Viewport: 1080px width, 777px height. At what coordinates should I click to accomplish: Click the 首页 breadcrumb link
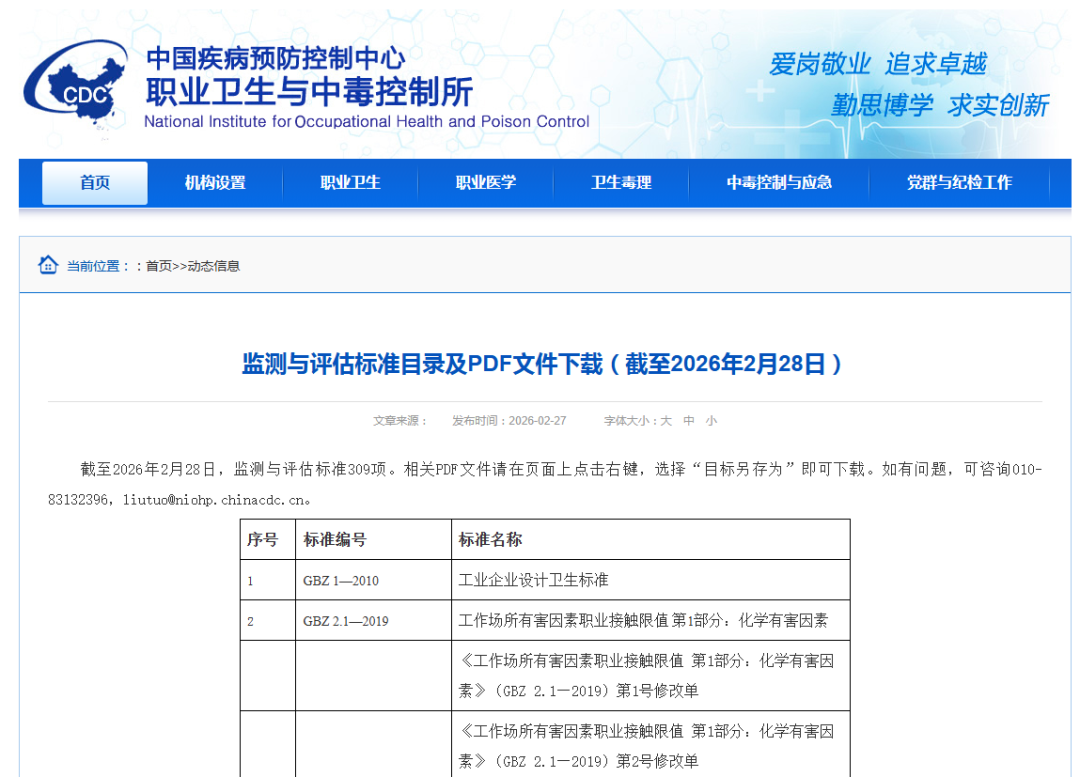[x=158, y=266]
